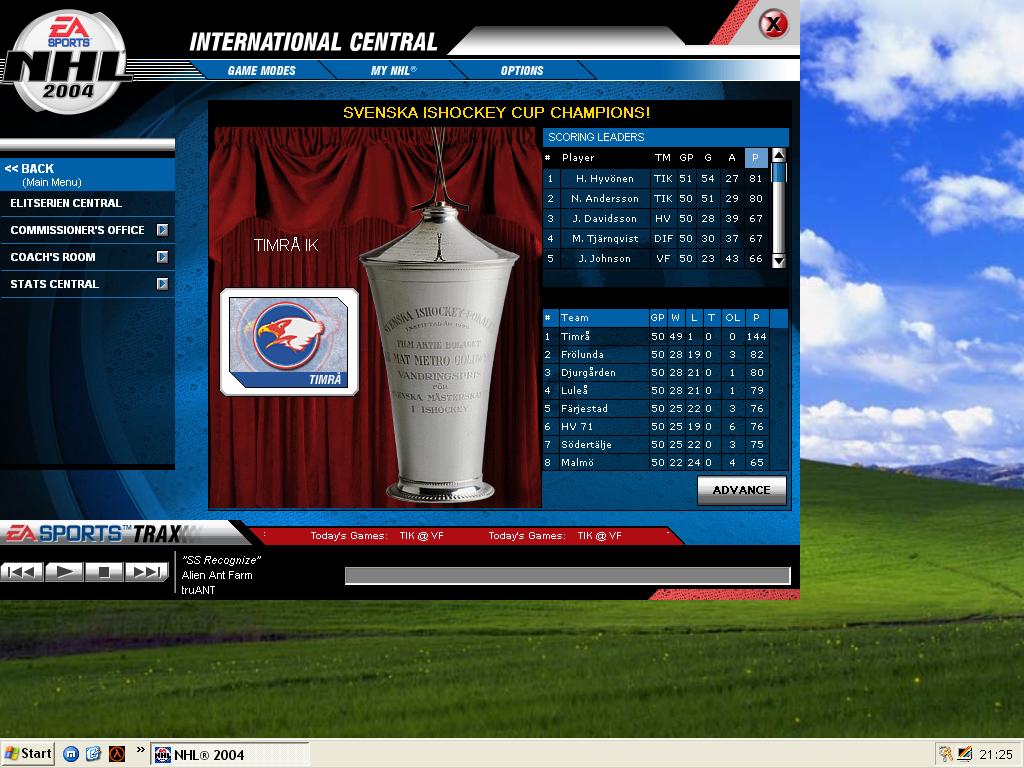Launch the Maxthon browser from quick launch
The image size is (1024, 768).
71,754
